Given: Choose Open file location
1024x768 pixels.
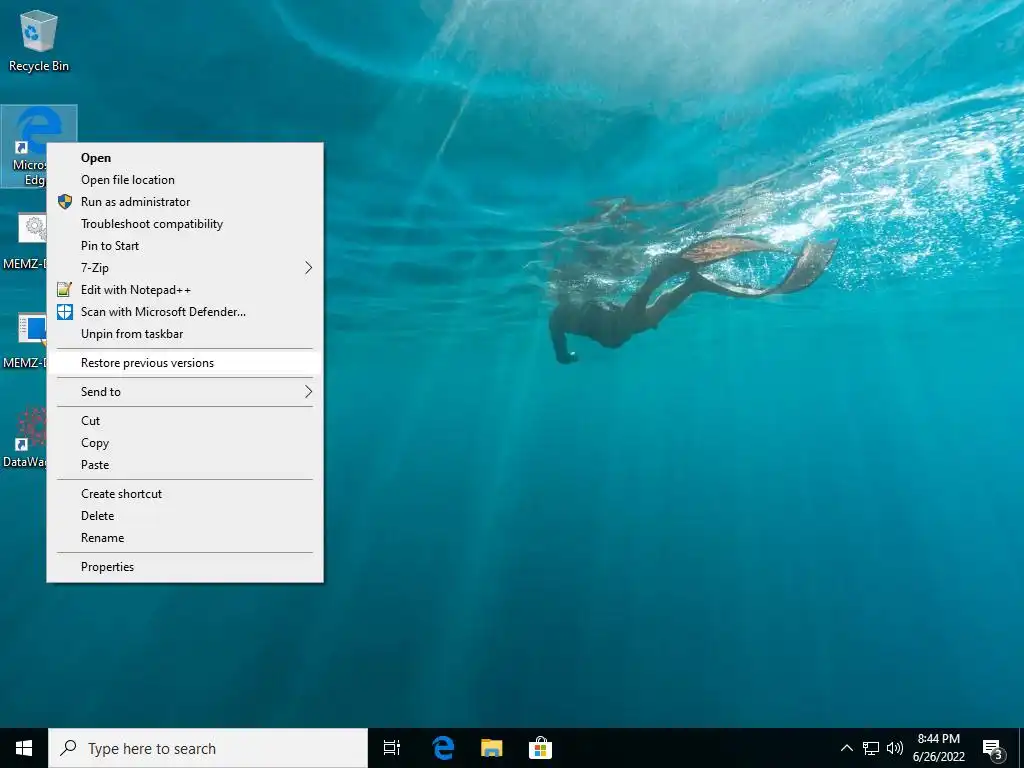Looking at the screenshot, I should coord(185,180).
